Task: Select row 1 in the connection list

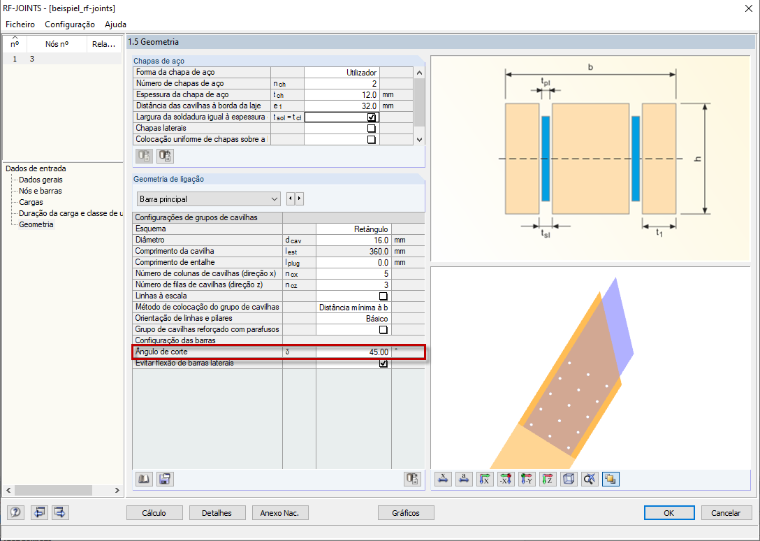Action: [62, 59]
